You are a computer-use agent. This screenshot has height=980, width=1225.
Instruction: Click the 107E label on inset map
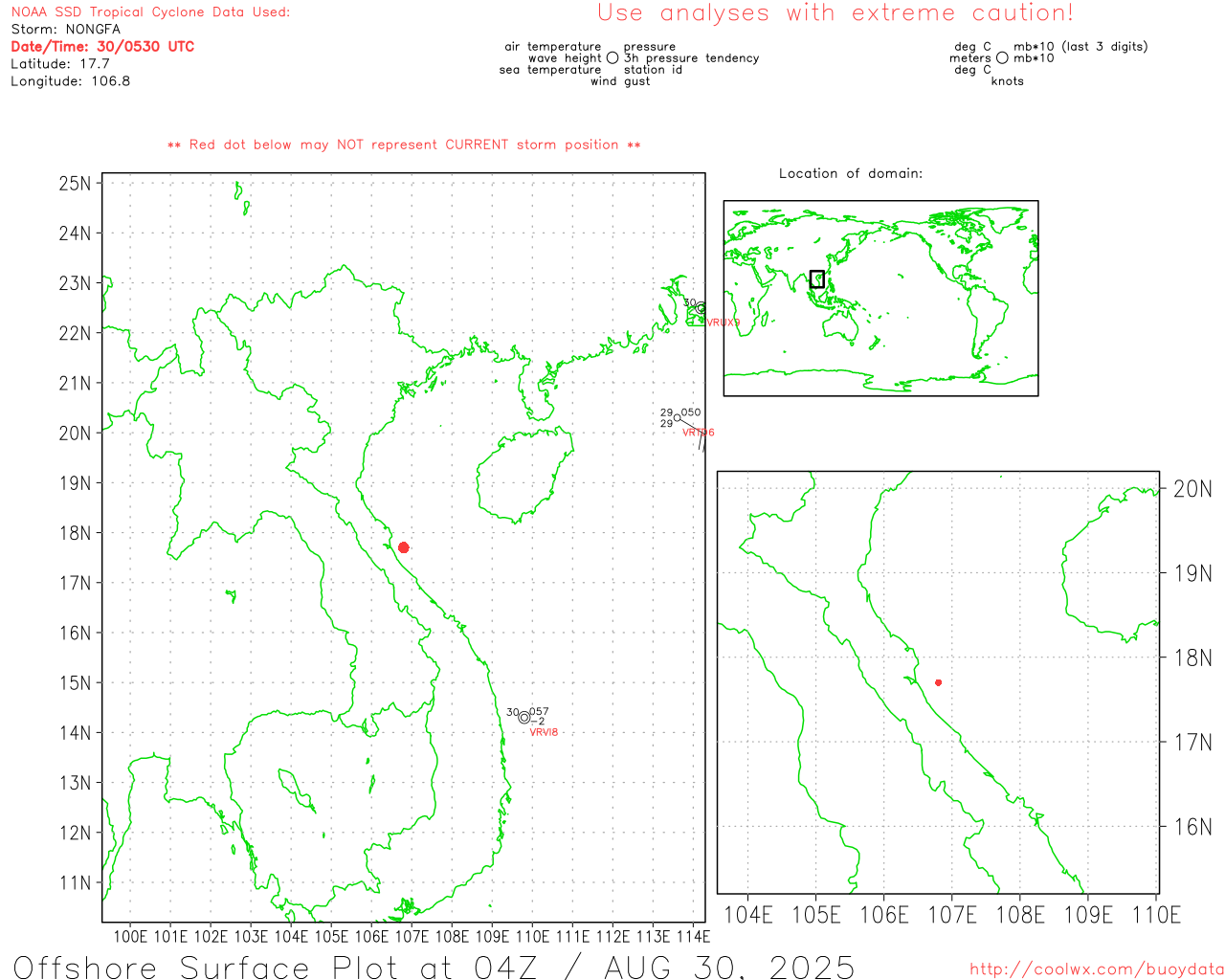pos(952,915)
